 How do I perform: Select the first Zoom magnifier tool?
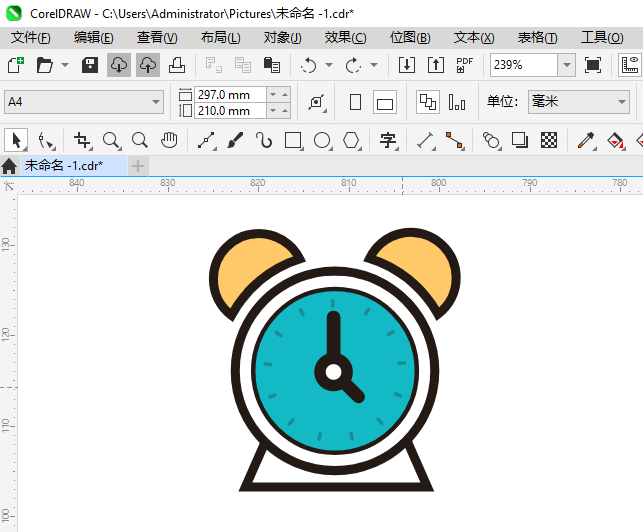coord(112,140)
